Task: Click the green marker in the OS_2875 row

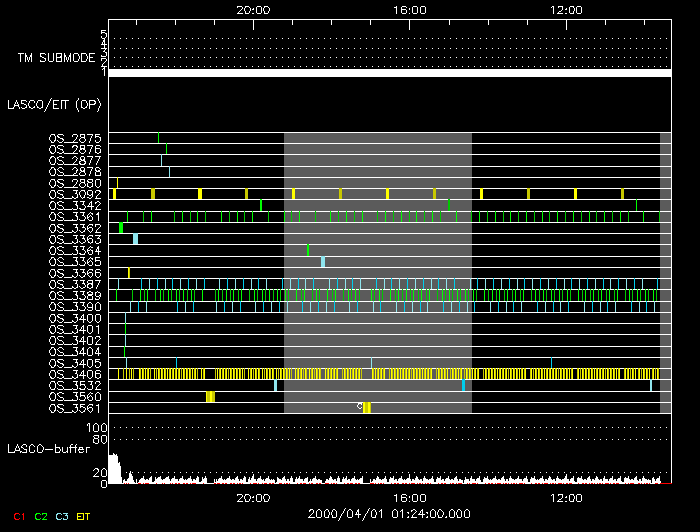Action: point(158,138)
